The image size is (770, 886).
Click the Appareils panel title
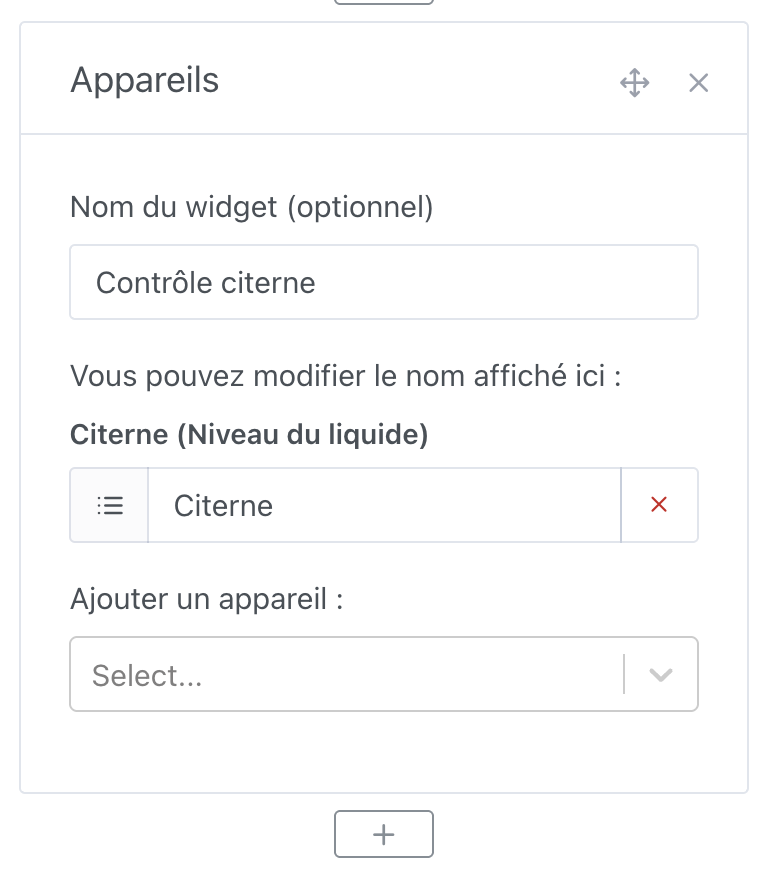coord(144,80)
